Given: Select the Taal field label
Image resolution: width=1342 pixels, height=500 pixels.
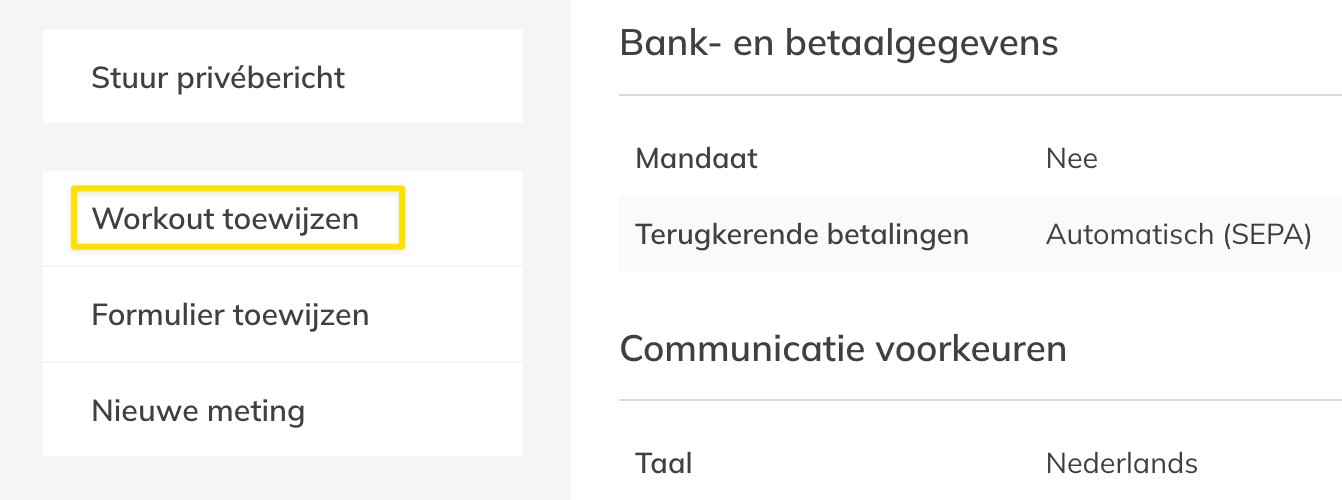Looking at the screenshot, I should pyautogui.click(x=664, y=464).
